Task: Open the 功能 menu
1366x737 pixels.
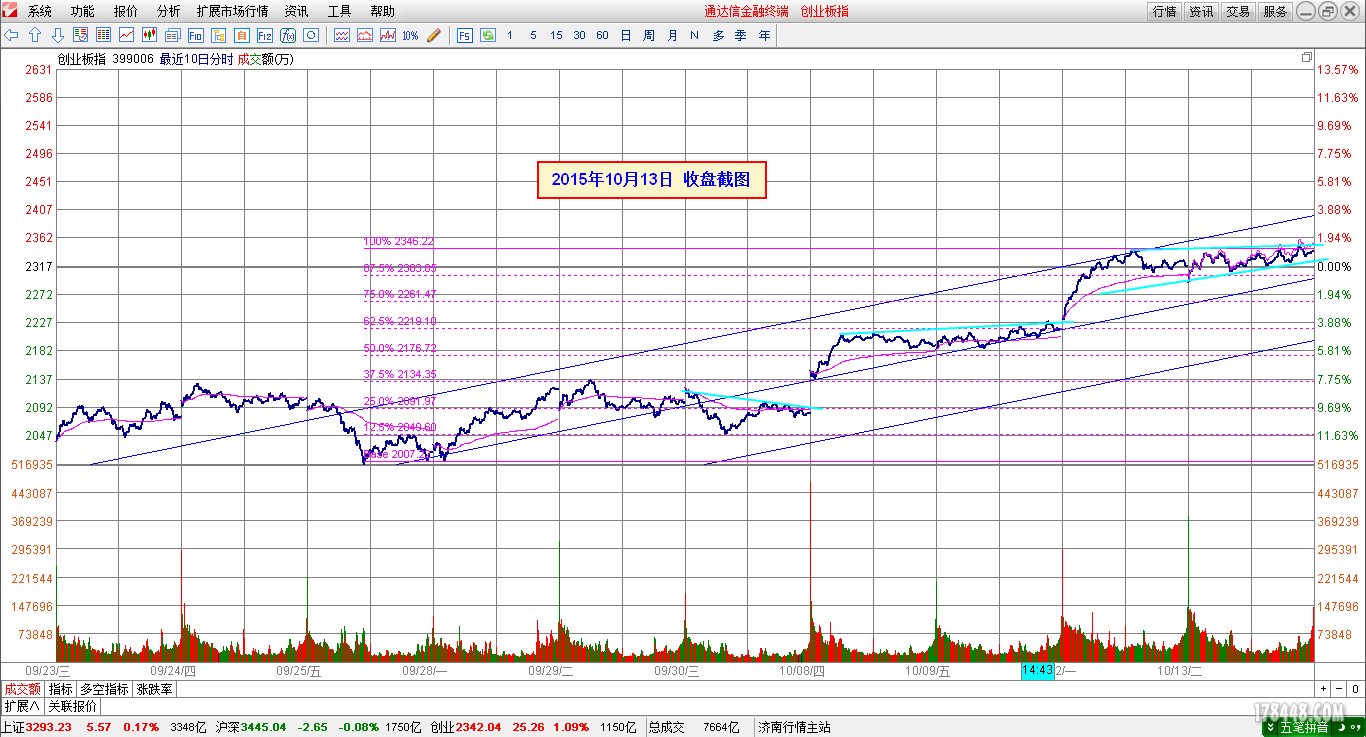Action: [x=83, y=11]
